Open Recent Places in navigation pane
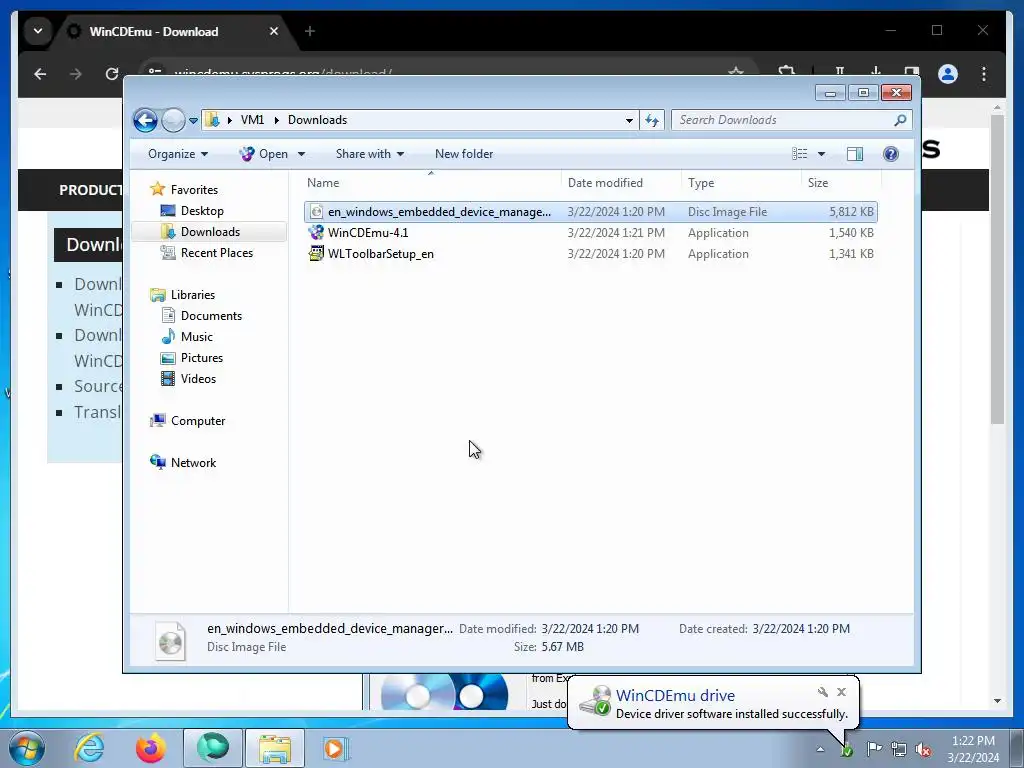Viewport: 1024px width, 768px height. point(216,253)
